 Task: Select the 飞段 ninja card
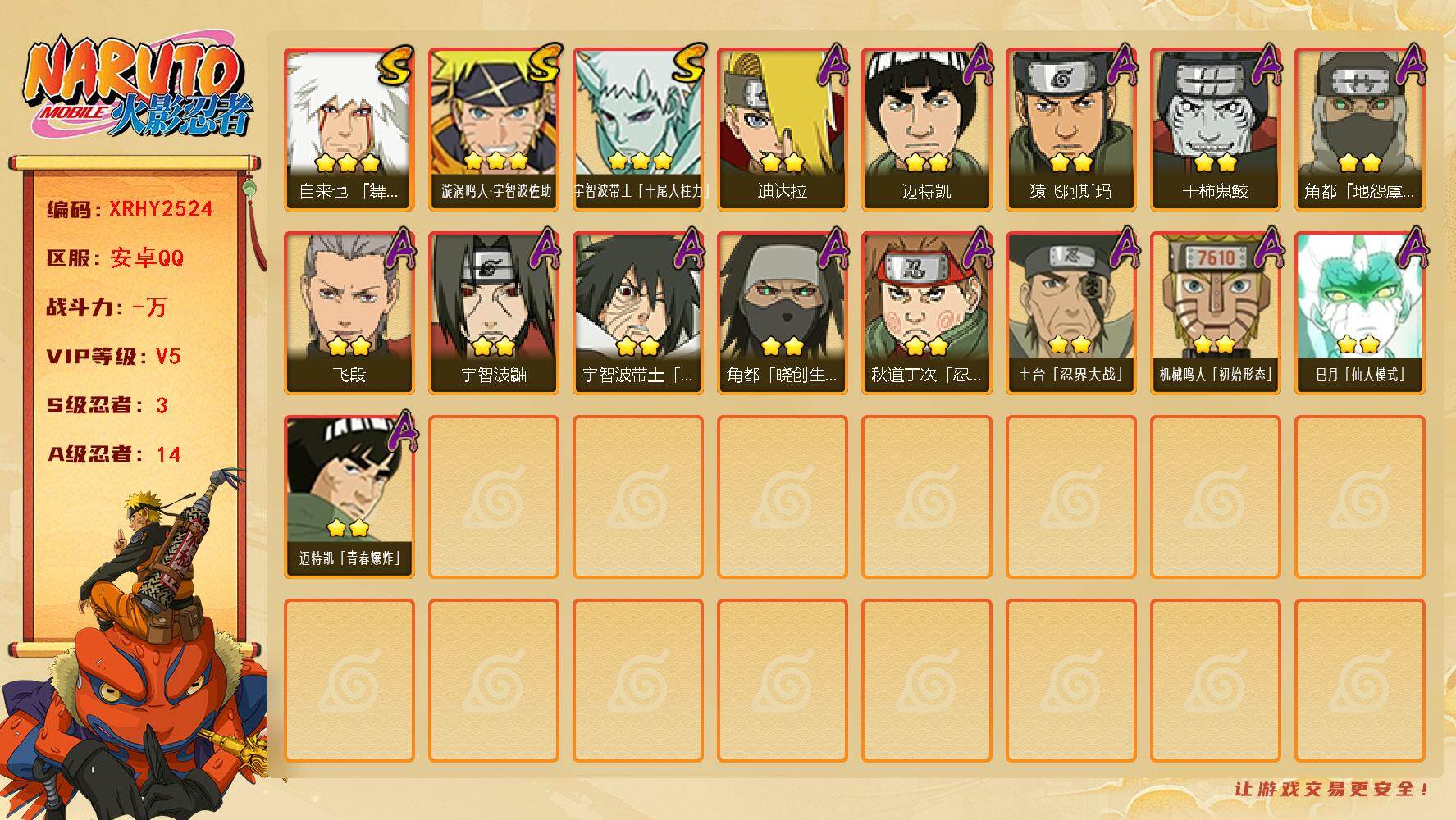coord(349,312)
